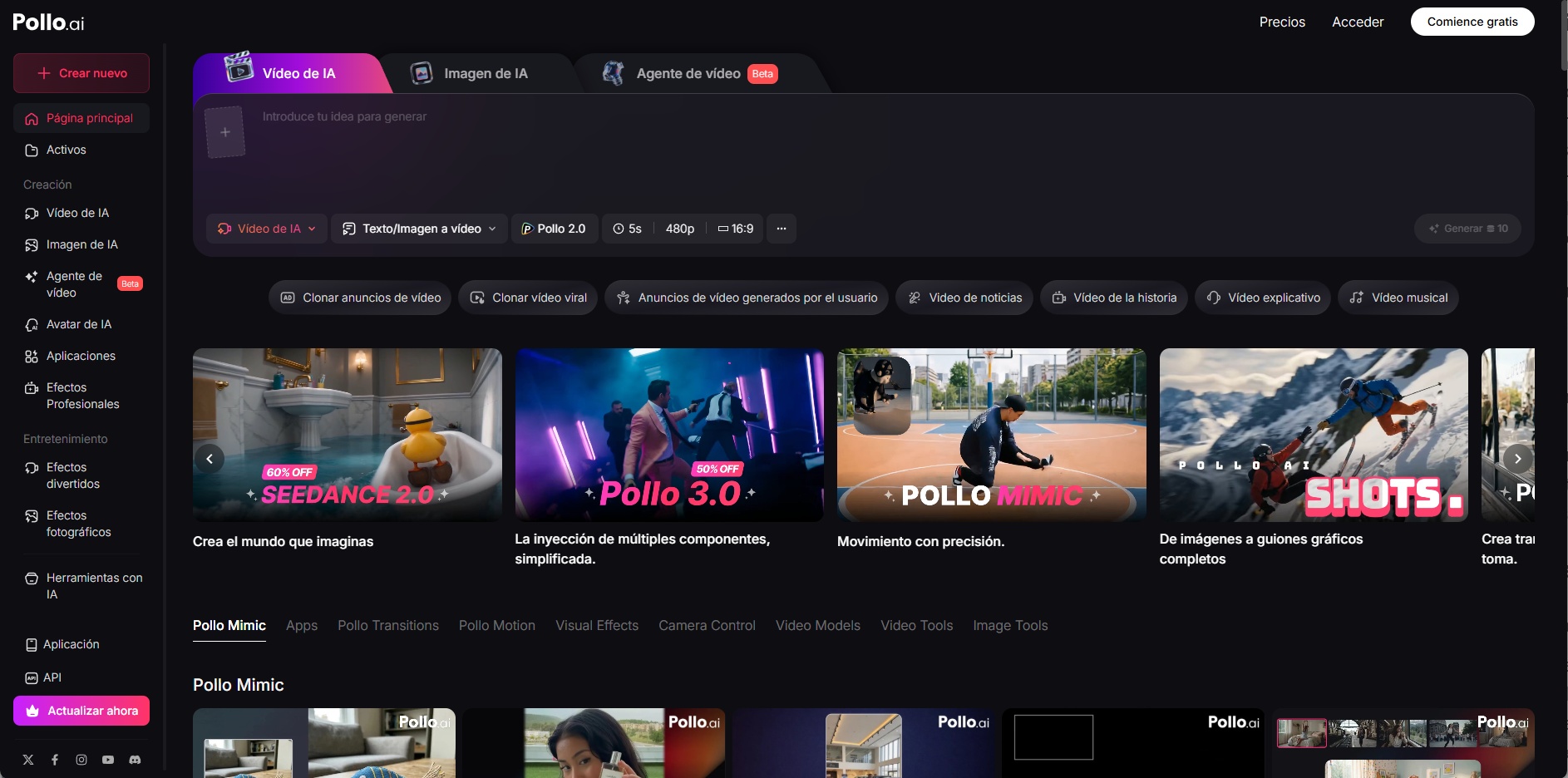This screenshot has height=778, width=1568.
Task: Open Herramientas con IA in sidebar
Action: click(81, 586)
